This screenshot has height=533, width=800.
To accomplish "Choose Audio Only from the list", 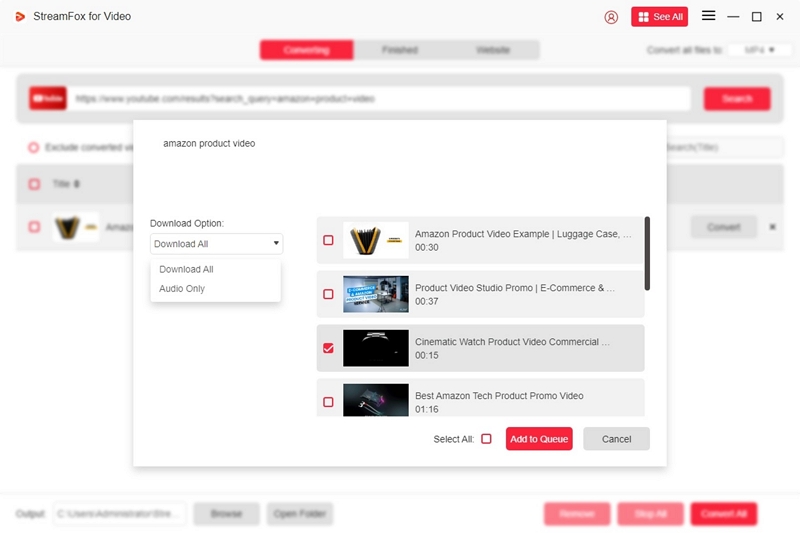I will click(x=182, y=289).
